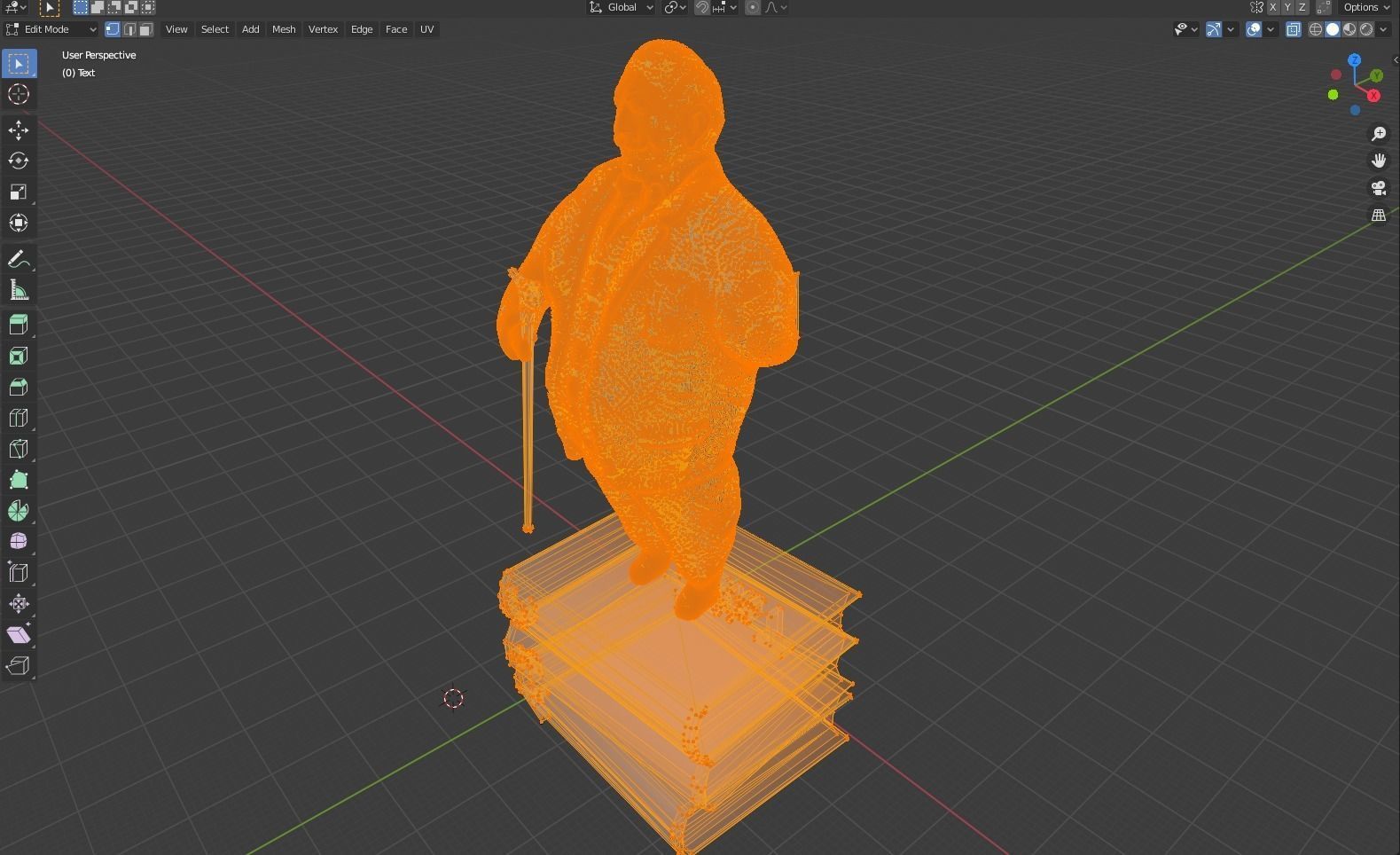Viewport: 1400px width, 855px height.
Task: Click the zoom magnifier viewport icon
Action: 1379,134
